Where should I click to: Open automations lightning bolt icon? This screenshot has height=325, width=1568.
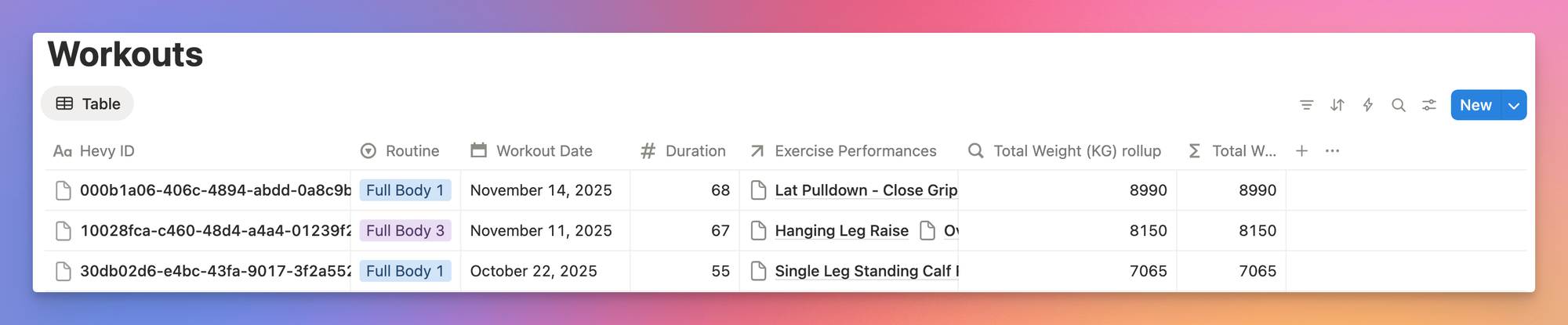[1368, 105]
